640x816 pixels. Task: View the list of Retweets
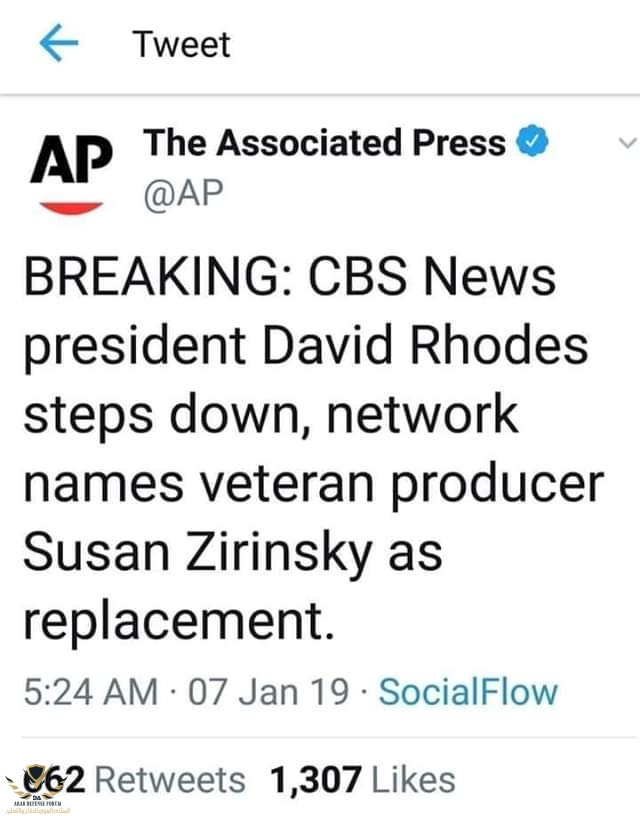coord(170,779)
